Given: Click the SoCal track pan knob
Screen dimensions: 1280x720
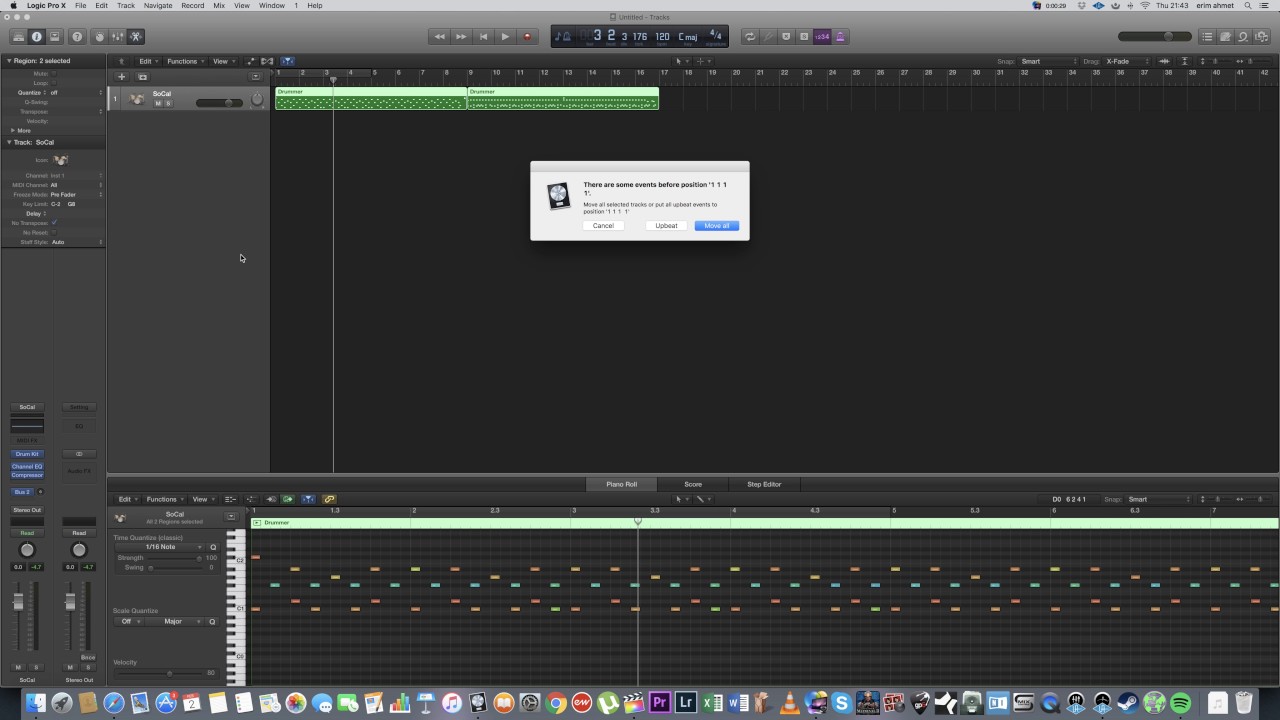Looking at the screenshot, I should tap(257, 98).
